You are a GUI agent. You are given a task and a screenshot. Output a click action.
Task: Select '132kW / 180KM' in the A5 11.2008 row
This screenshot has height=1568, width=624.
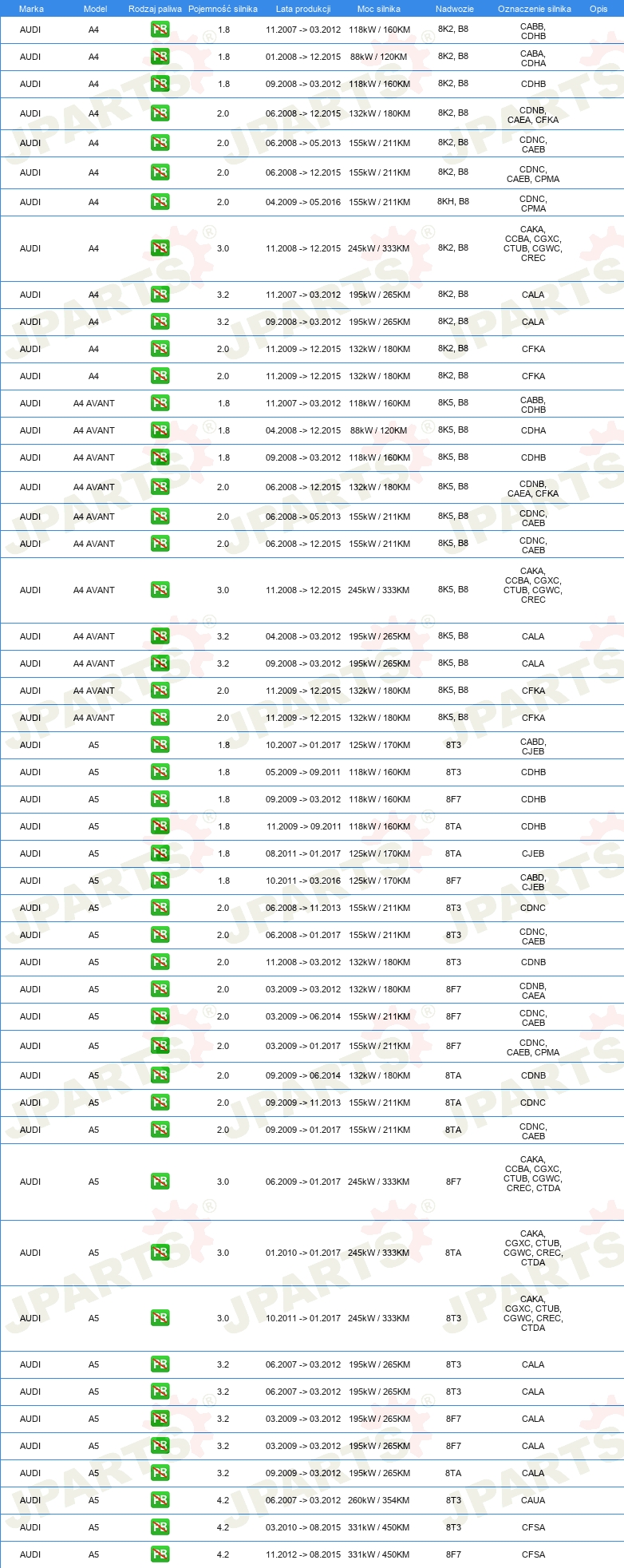pyautogui.click(x=379, y=962)
